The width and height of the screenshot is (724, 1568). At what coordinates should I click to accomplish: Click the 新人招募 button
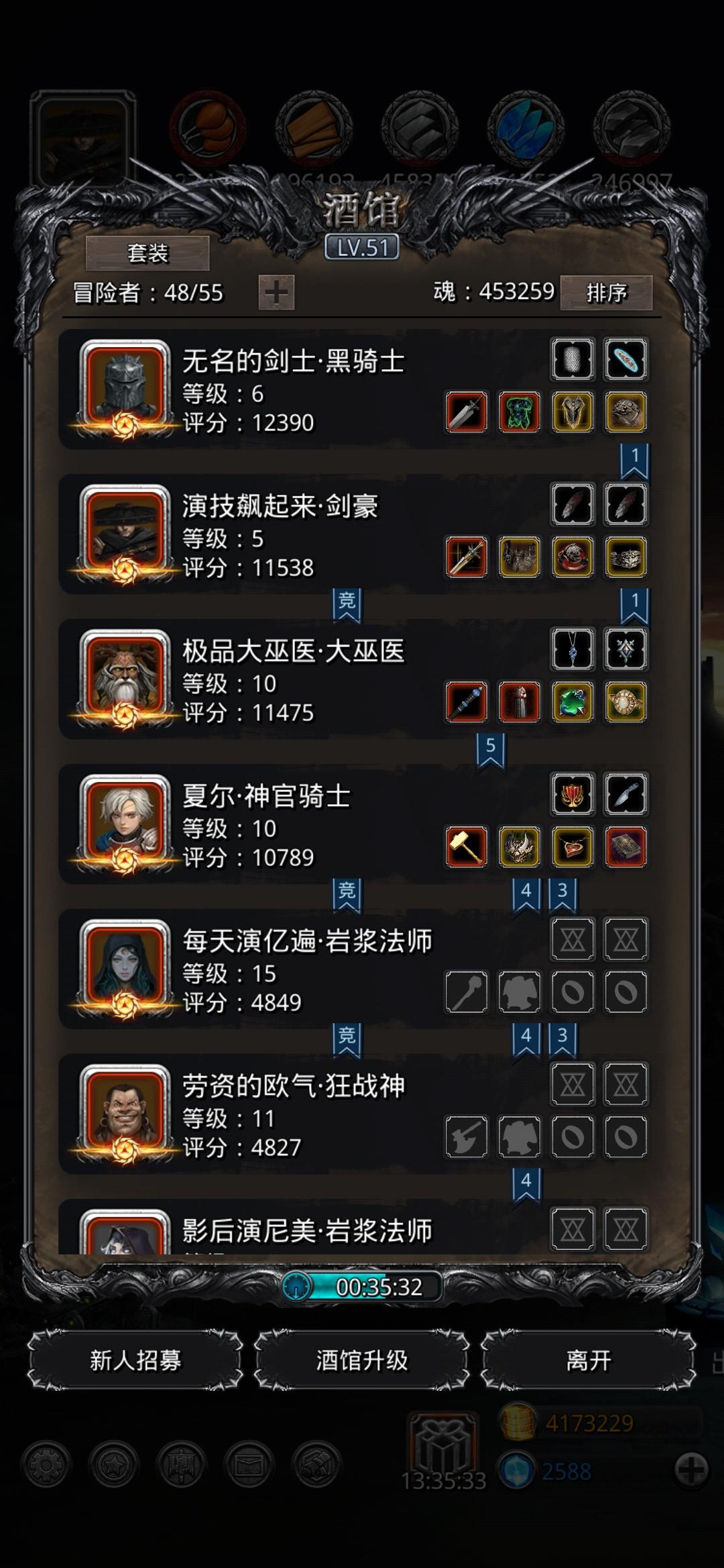pos(135,1360)
